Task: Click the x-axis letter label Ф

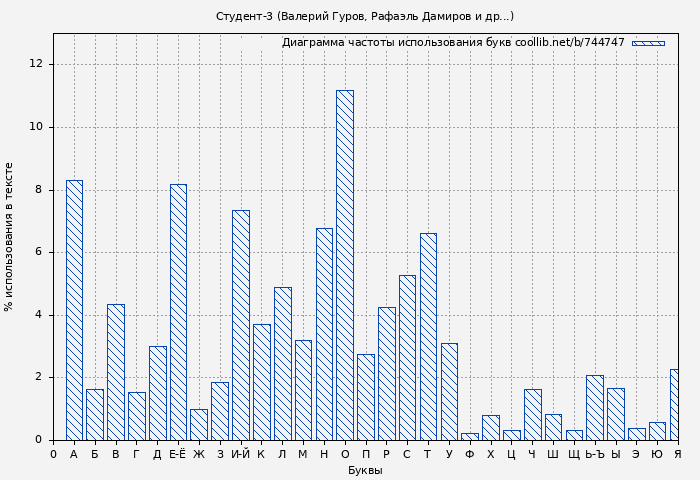Action: tap(470, 454)
